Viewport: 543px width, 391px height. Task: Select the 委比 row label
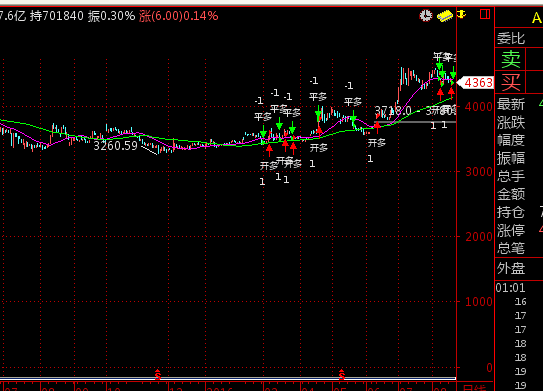(x=511, y=38)
